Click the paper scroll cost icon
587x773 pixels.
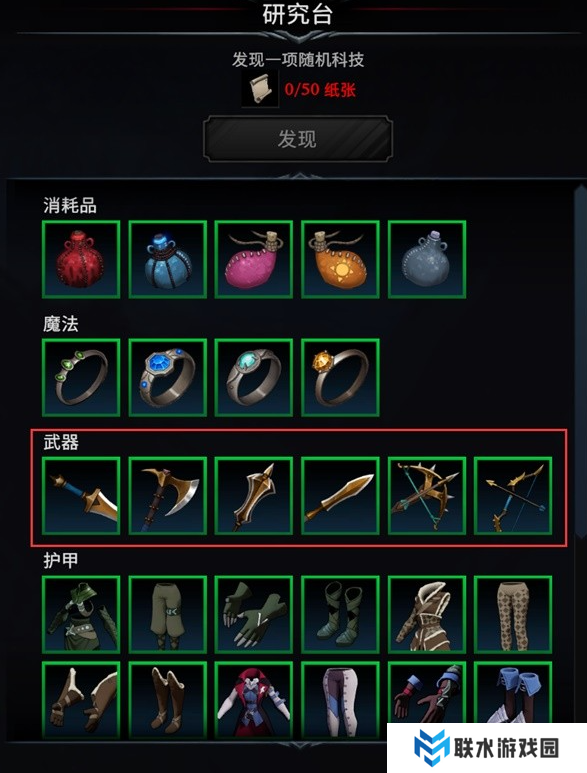260,89
